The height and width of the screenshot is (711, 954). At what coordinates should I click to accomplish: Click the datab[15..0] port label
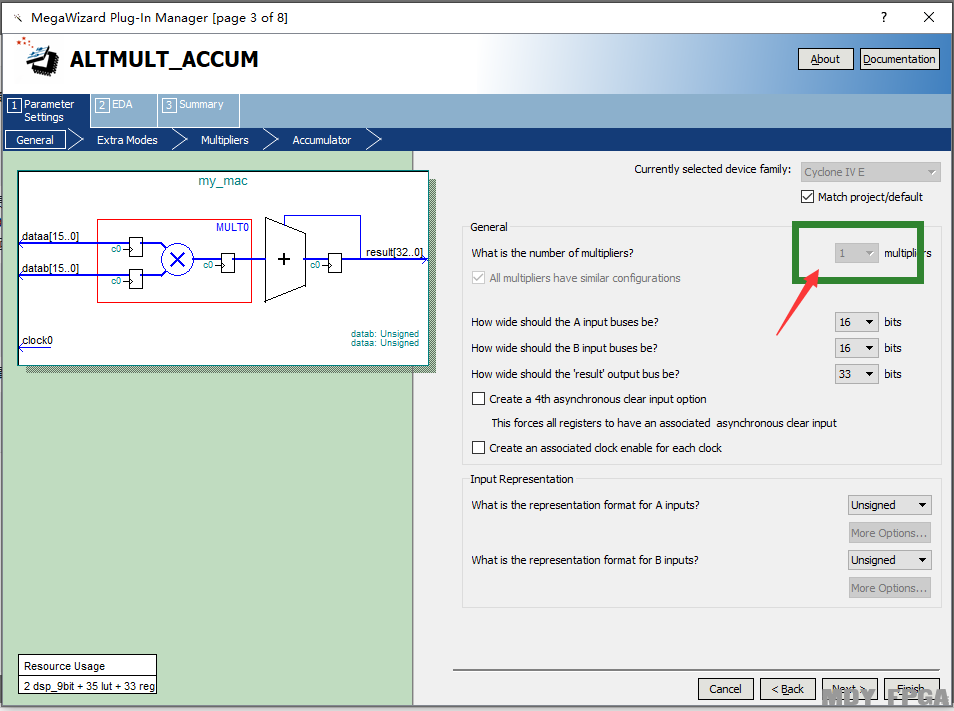pos(50,268)
